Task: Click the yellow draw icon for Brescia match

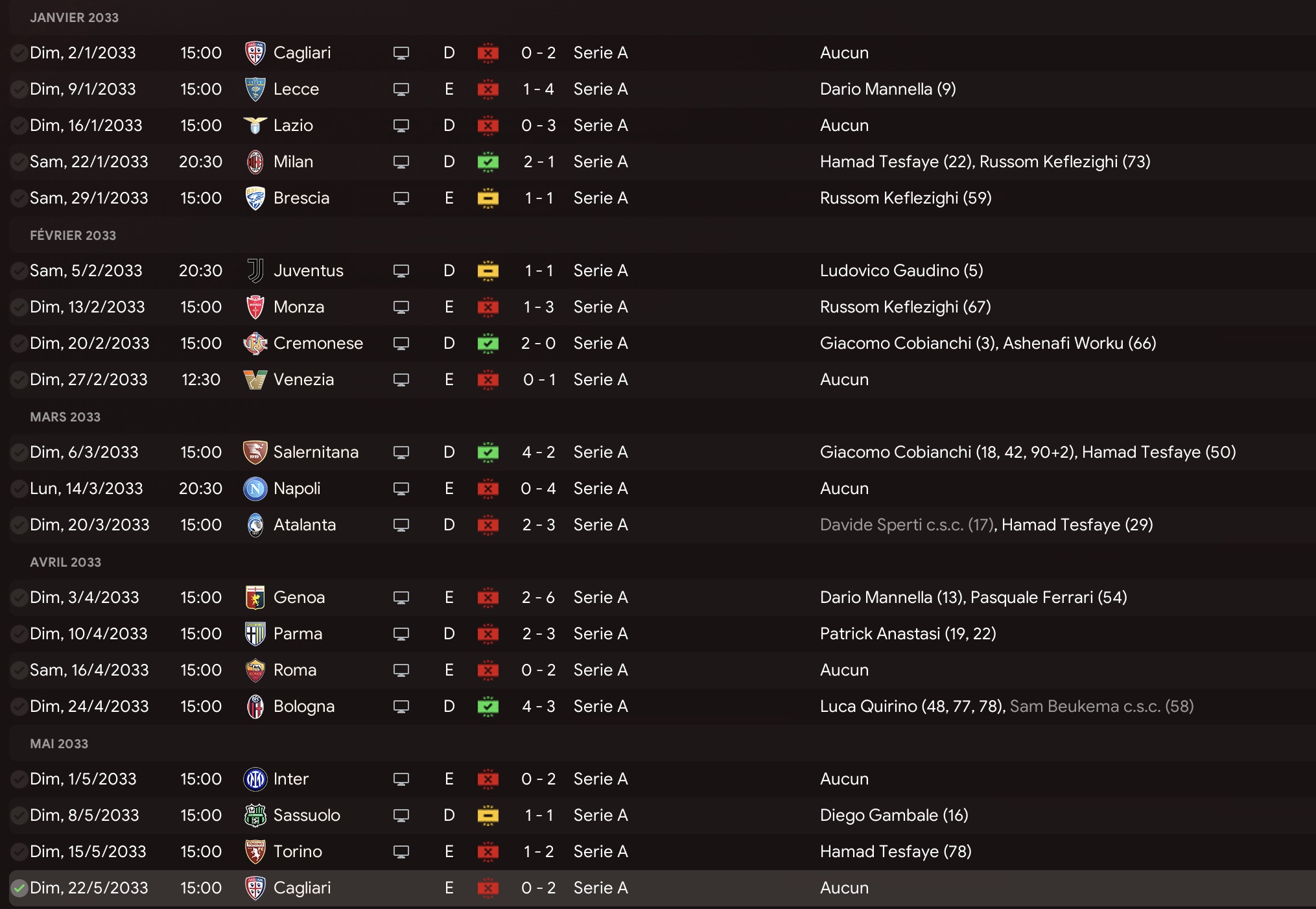Action: coord(488,198)
